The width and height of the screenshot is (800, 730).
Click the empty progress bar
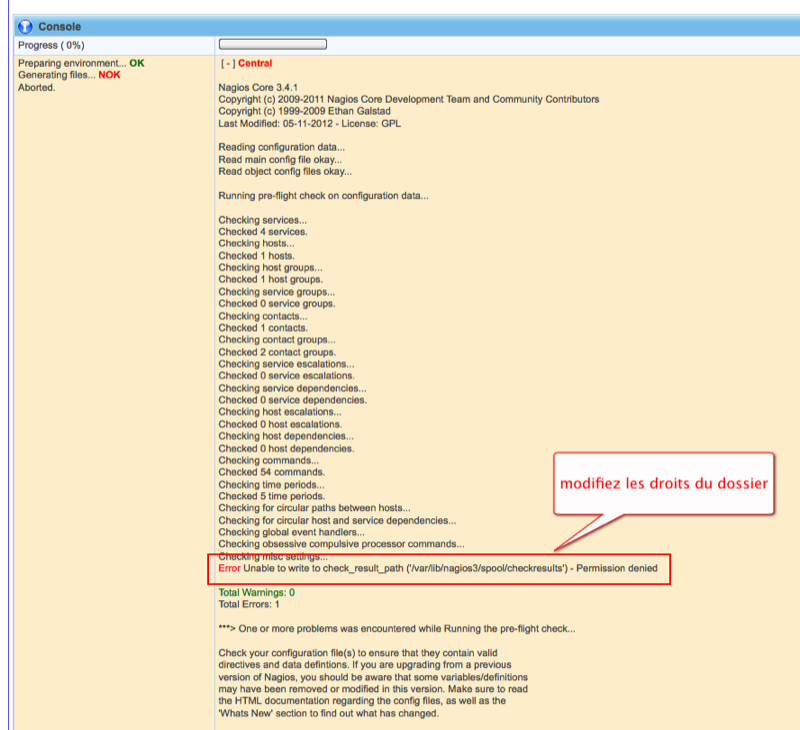[x=273, y=45]
